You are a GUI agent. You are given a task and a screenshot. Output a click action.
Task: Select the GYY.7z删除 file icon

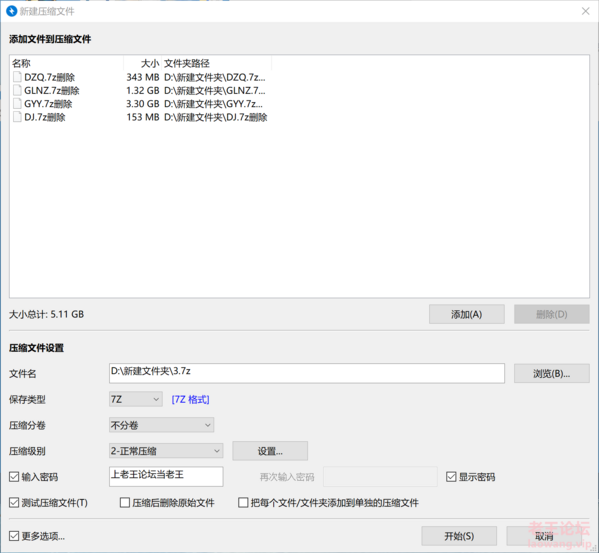(x=17, y=104)
